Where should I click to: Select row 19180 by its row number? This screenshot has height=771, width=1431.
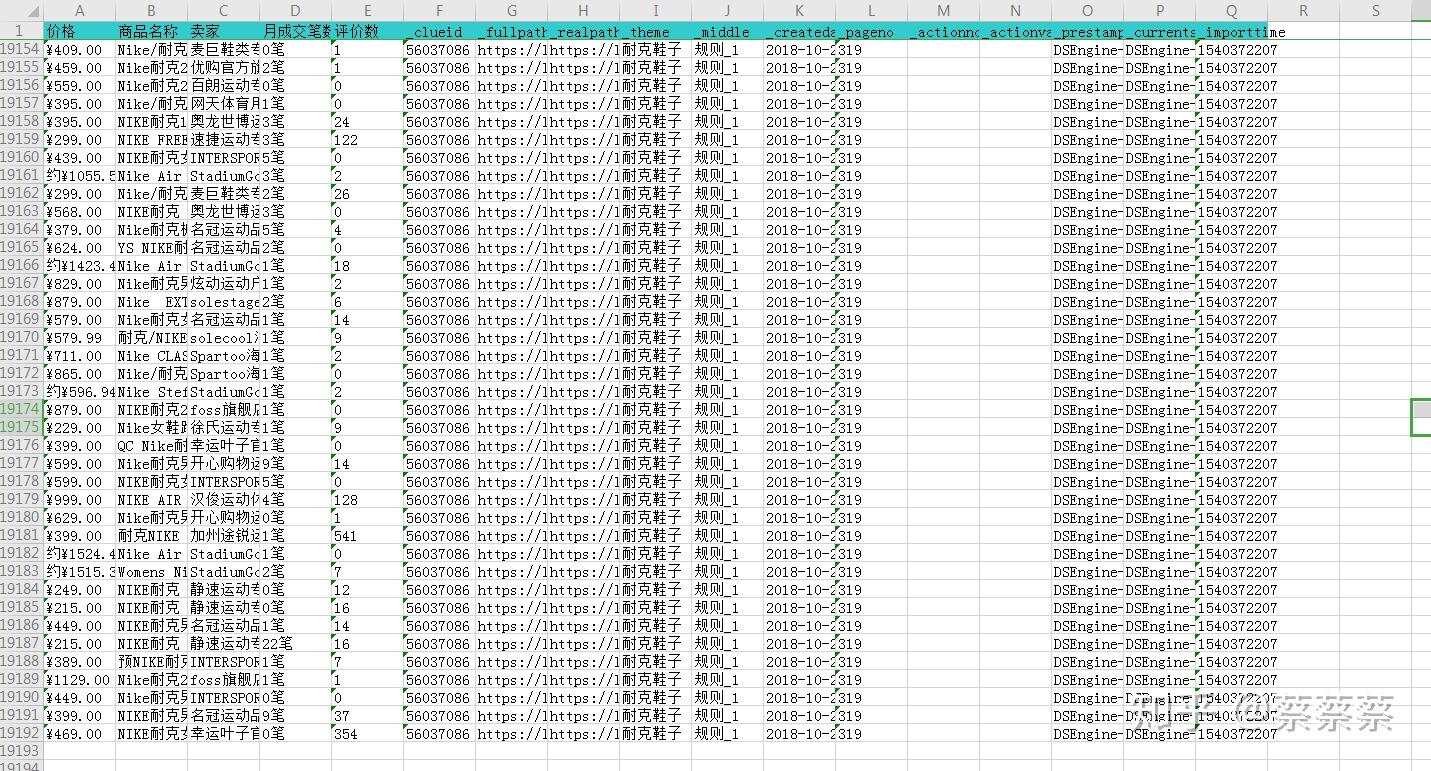coord(21,518)
